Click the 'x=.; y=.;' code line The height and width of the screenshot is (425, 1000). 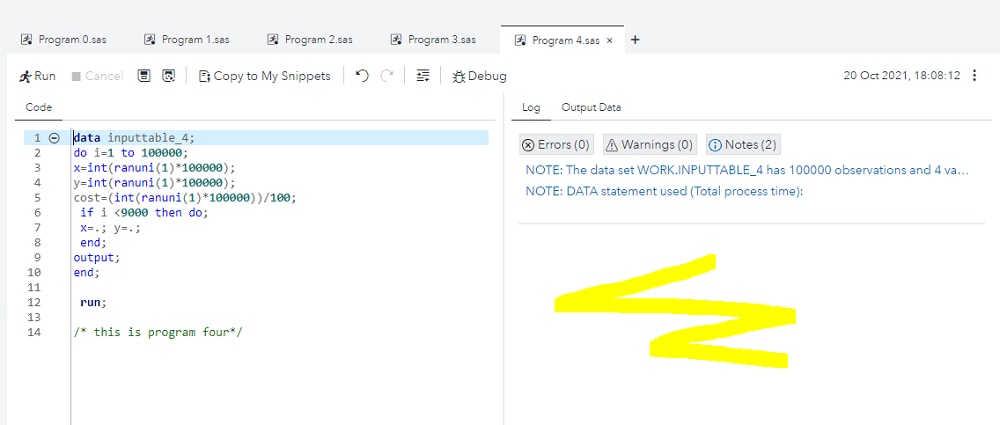click(110, 228)
